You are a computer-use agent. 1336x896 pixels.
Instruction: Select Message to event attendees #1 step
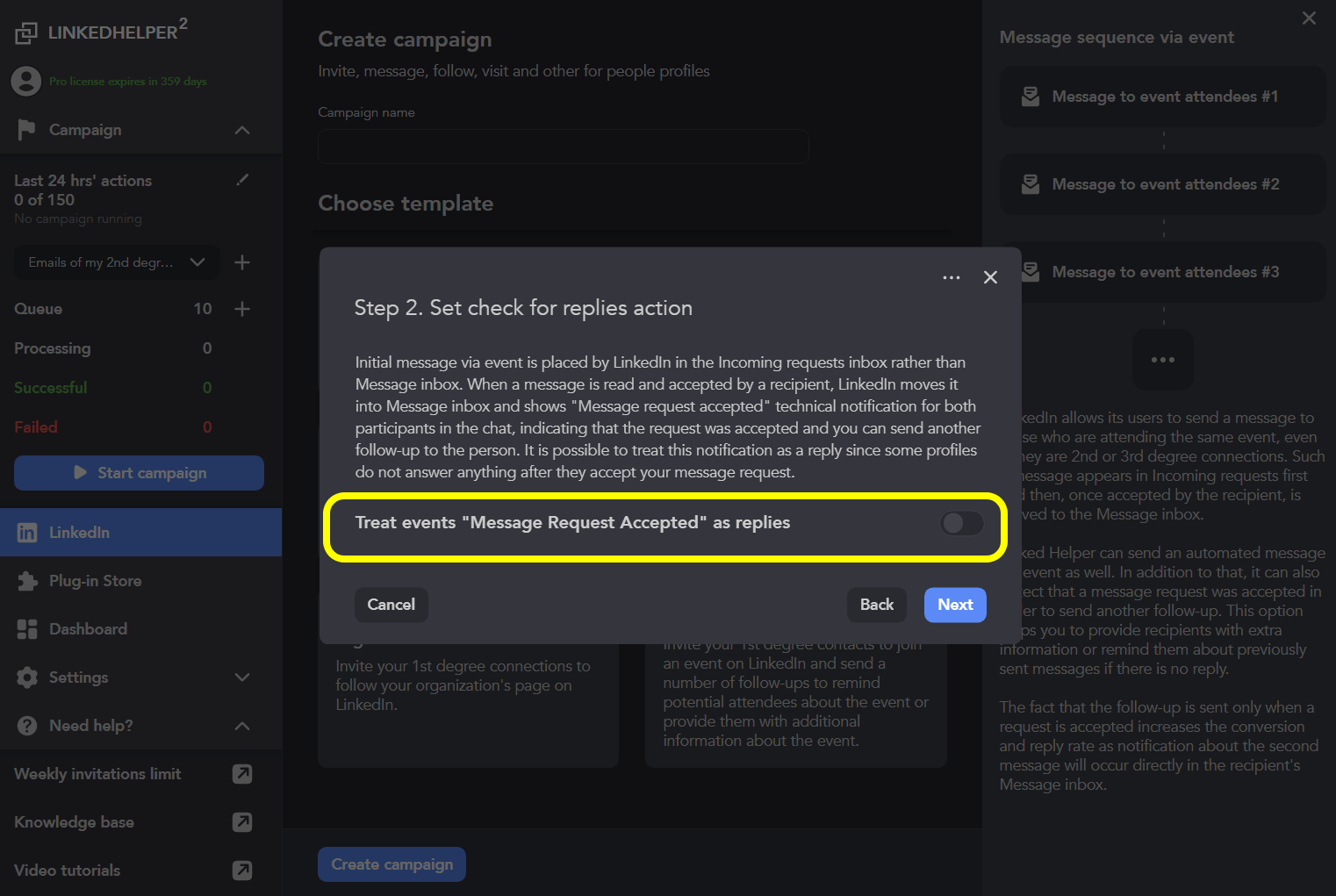pos(1162,97)
